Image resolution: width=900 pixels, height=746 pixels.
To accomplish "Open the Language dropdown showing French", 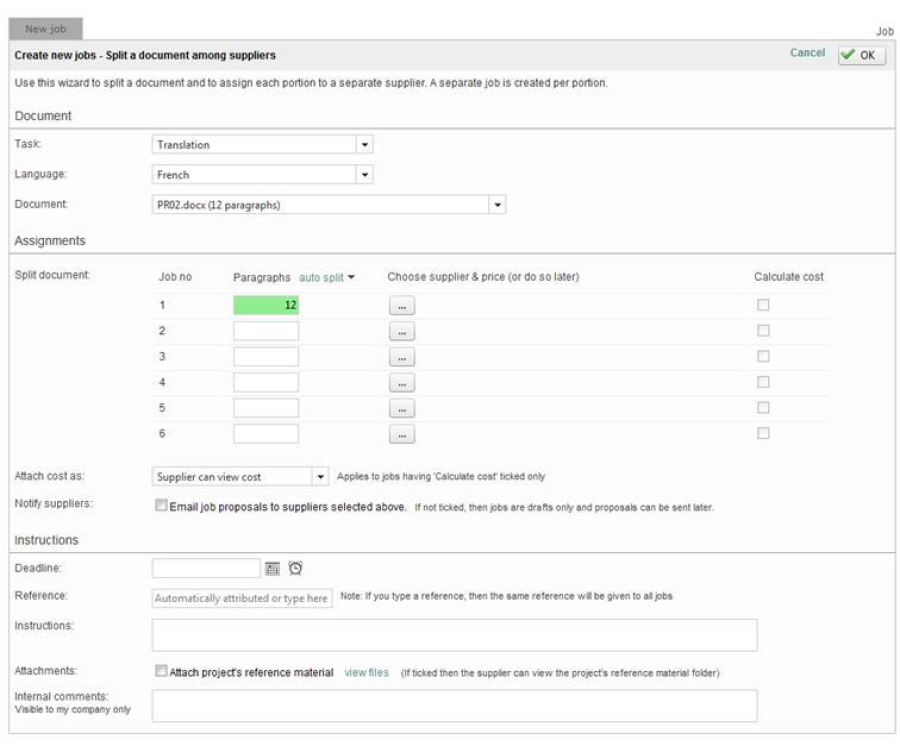I will click(x=365, y=175).
